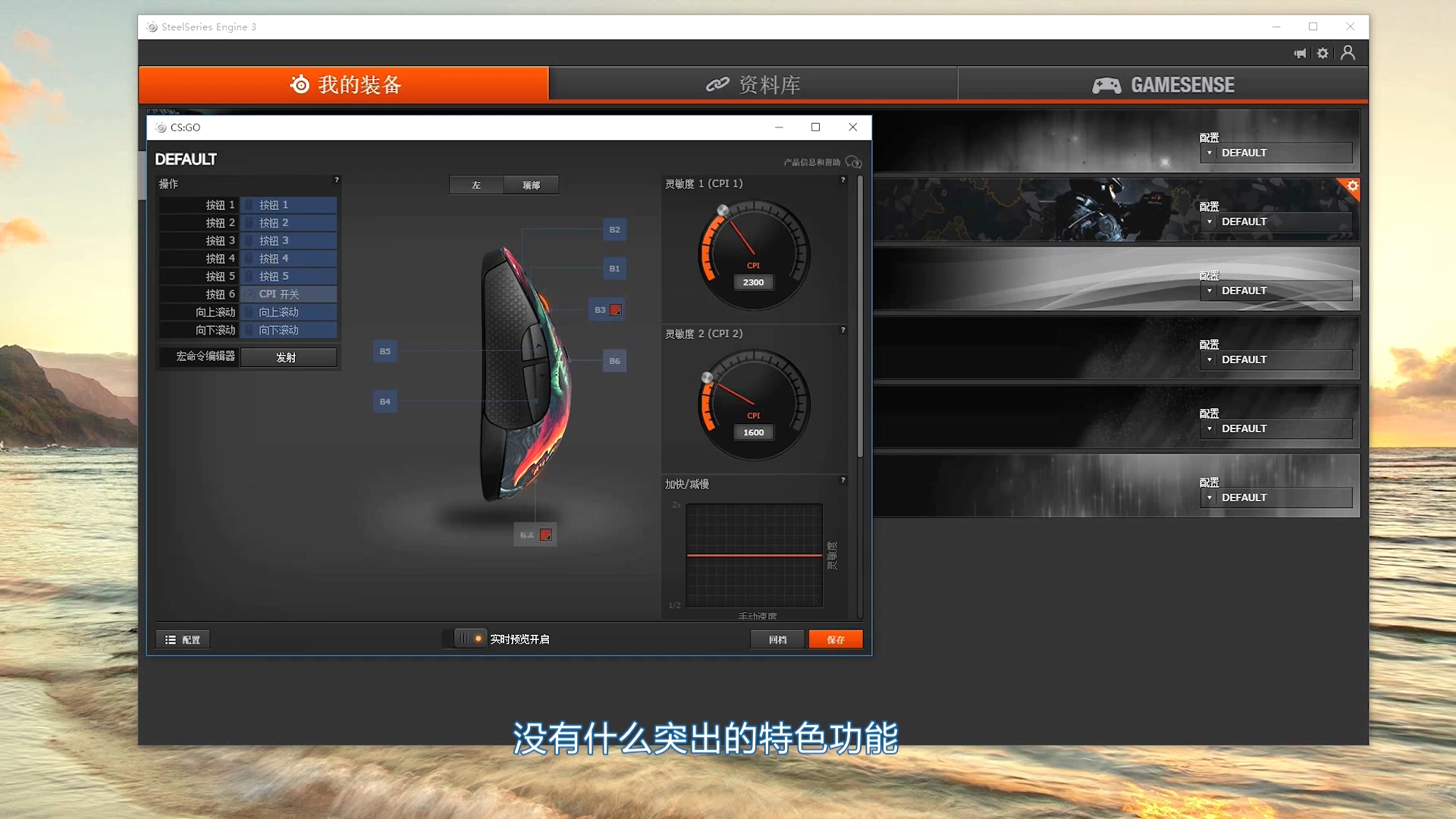The image size is (1456, 819).
Task: Open the 按钮 6 CPI 开关 action dropdown
Action: pyautogui.click(x=289, y=294)
